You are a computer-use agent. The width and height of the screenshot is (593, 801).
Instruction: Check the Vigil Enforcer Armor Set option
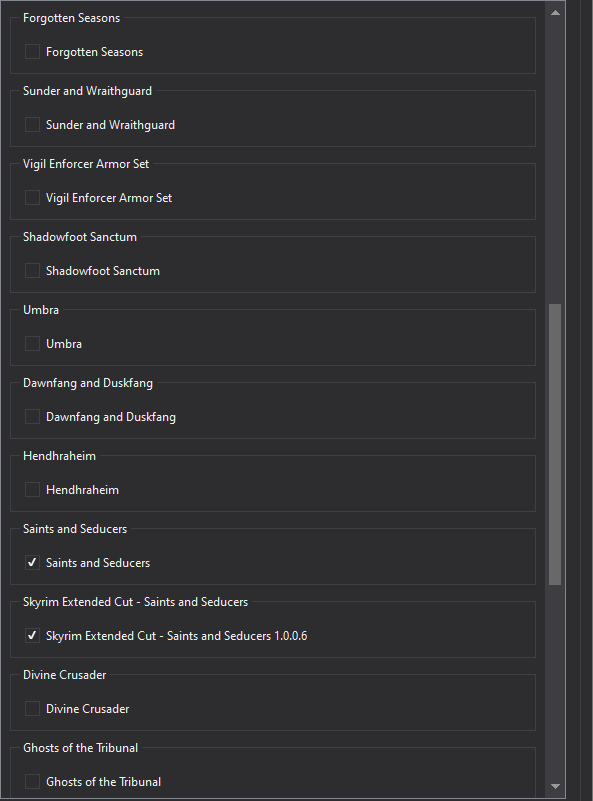point(32,198)
